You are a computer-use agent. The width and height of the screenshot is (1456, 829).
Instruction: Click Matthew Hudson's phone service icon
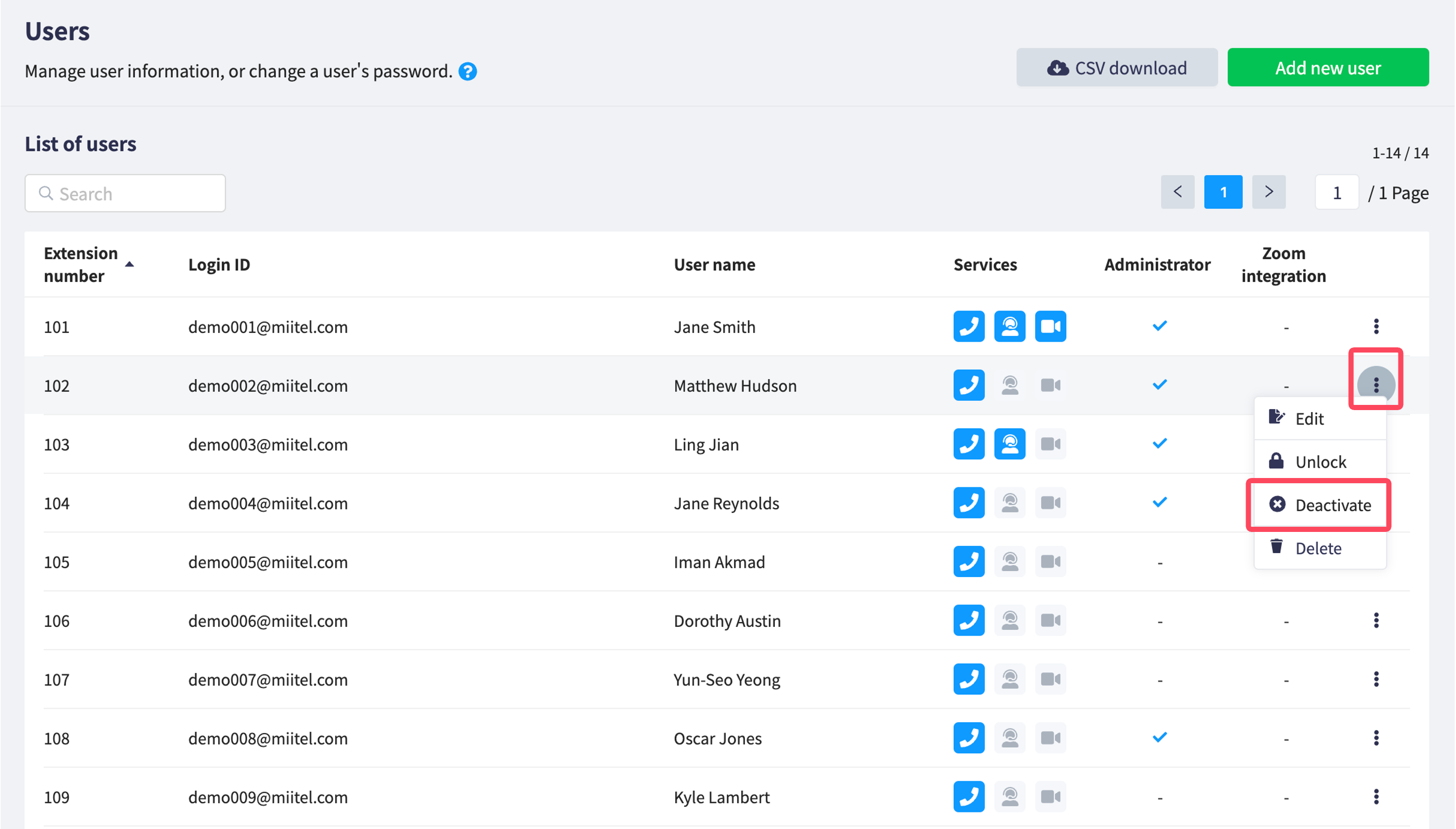969,385
